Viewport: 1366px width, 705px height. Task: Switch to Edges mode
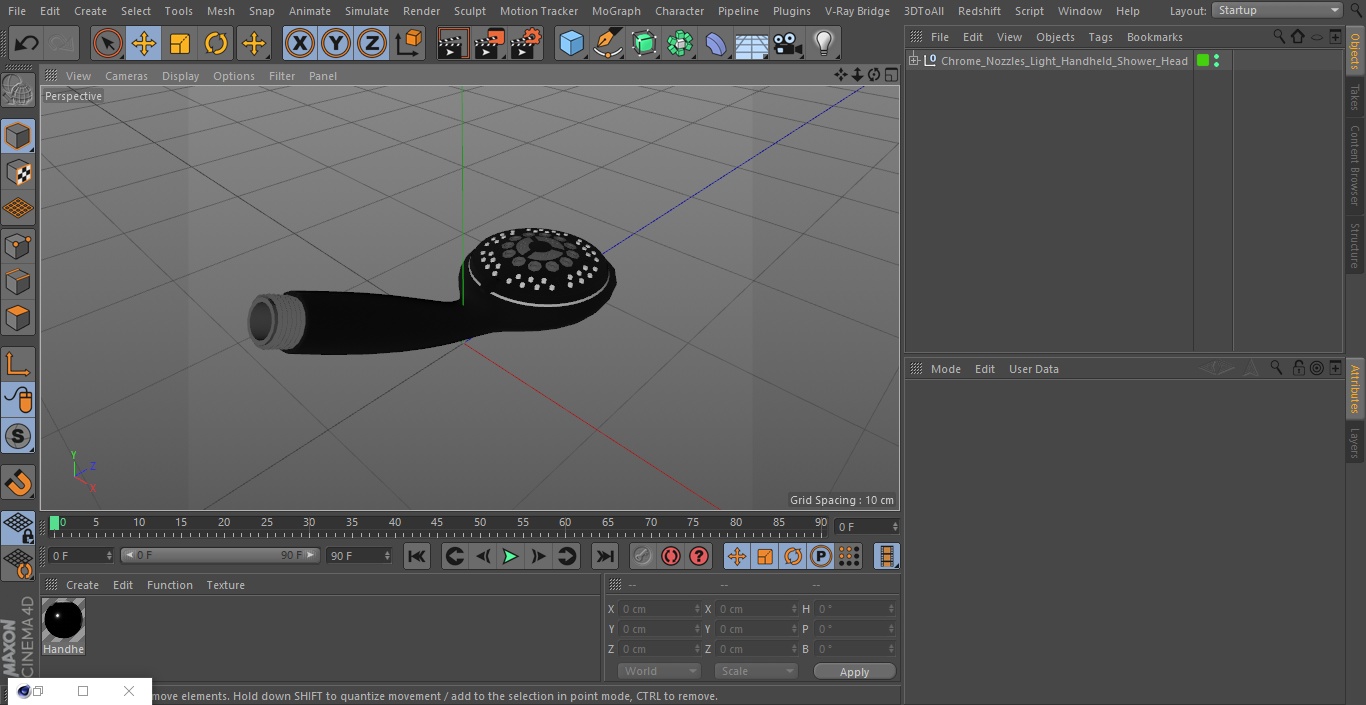point(18,282)
